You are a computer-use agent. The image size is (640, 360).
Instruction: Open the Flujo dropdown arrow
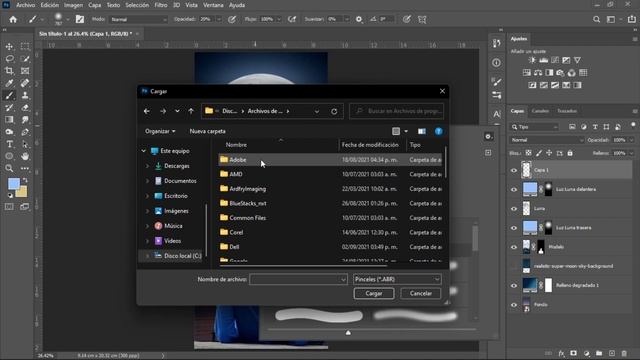point(279,19)
